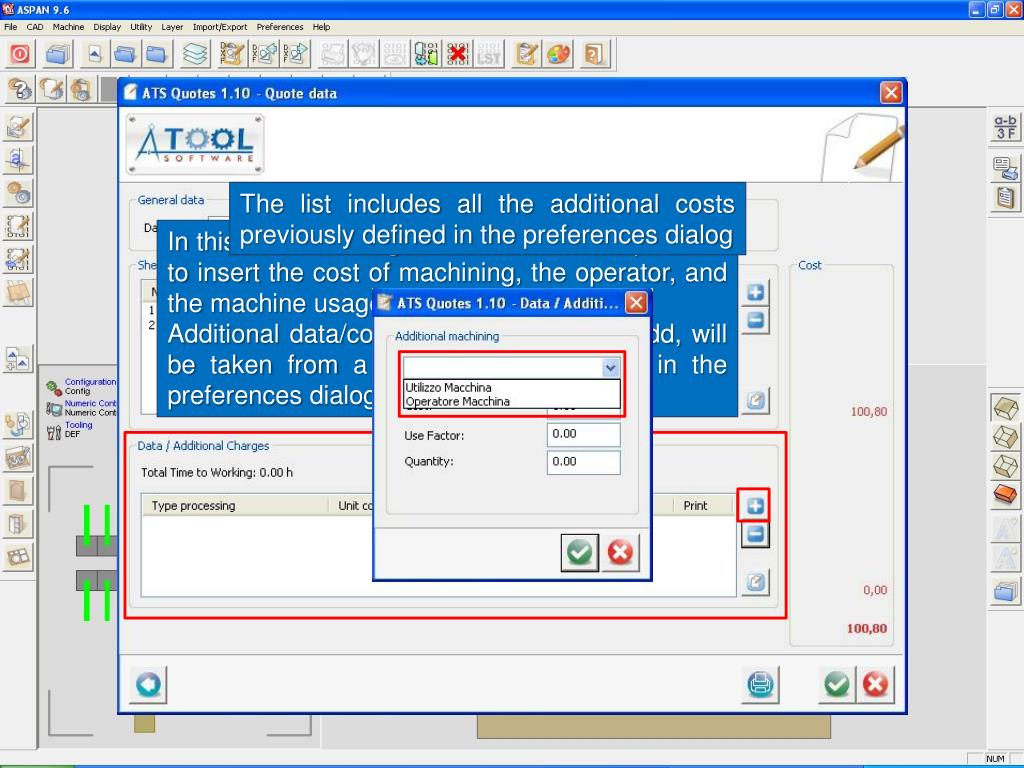
Task: Open the color palette toolbar icon
Action: coord(558,54)
